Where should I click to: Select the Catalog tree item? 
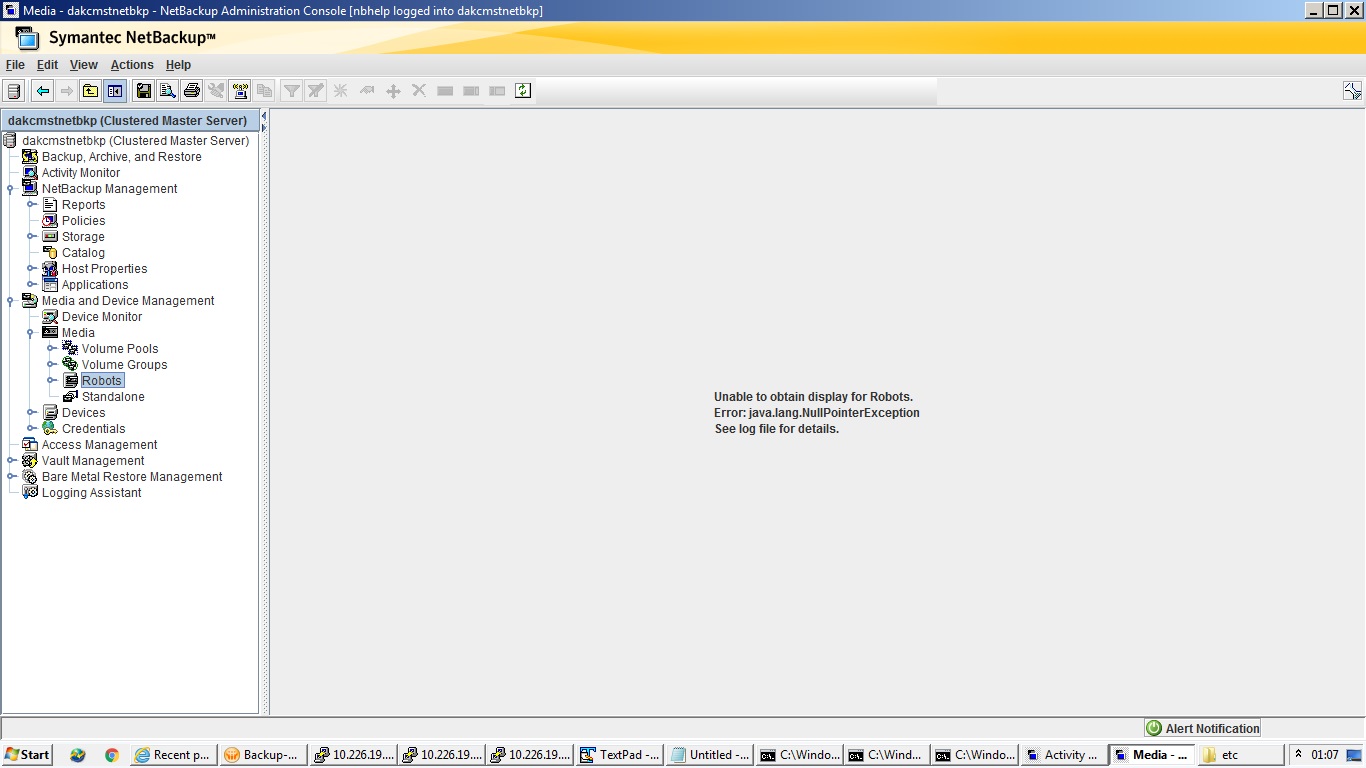click(83, 253)
